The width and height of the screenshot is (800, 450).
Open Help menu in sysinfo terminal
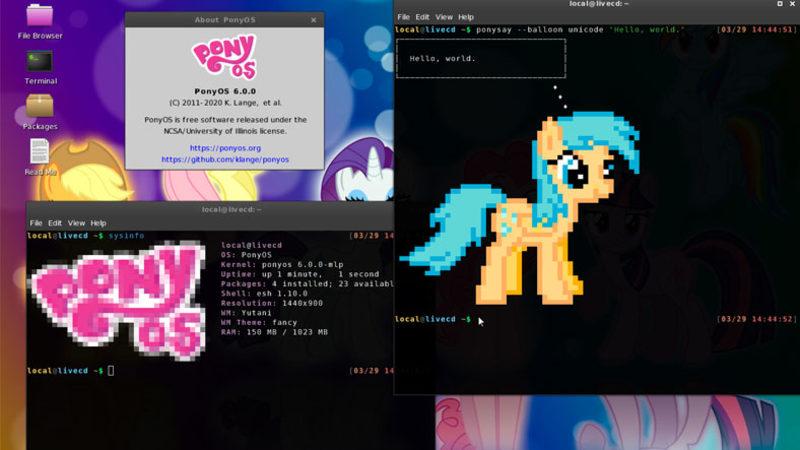[x=98, y=223]
